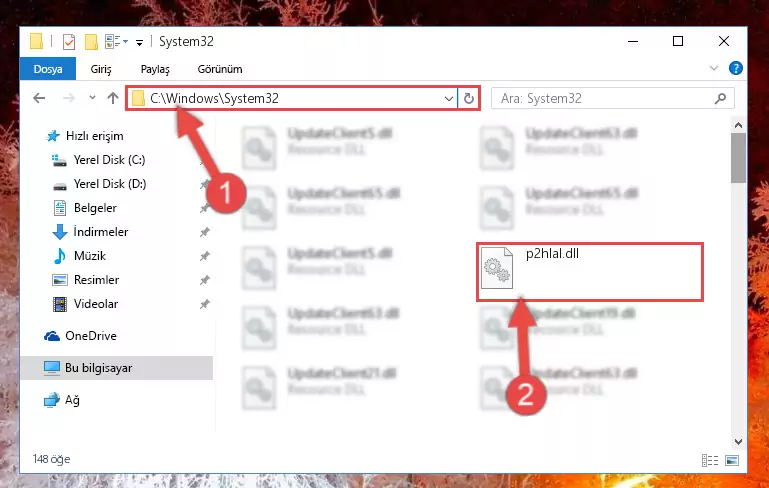Screen dimensions: 769x488
Task: Go up one folder level arrow
Action: point(113,98)
